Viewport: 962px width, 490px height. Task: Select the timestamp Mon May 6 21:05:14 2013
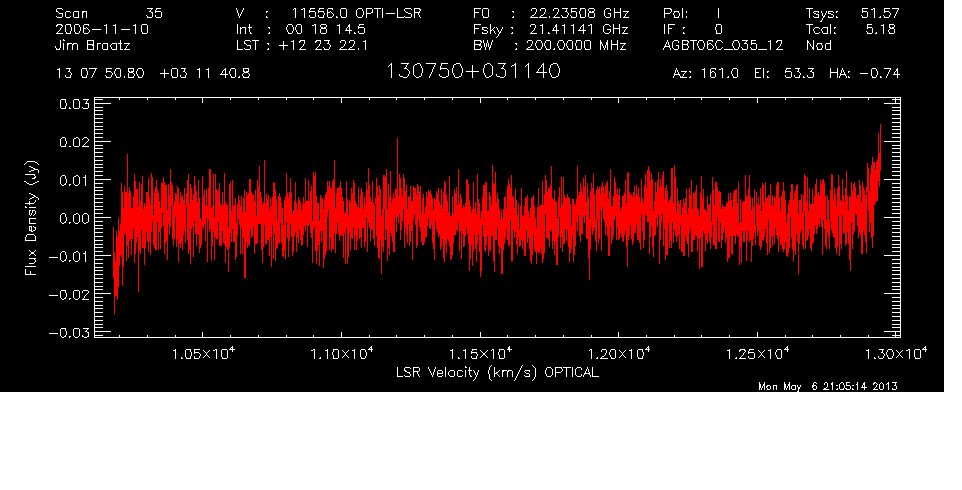tap(828, 386)
